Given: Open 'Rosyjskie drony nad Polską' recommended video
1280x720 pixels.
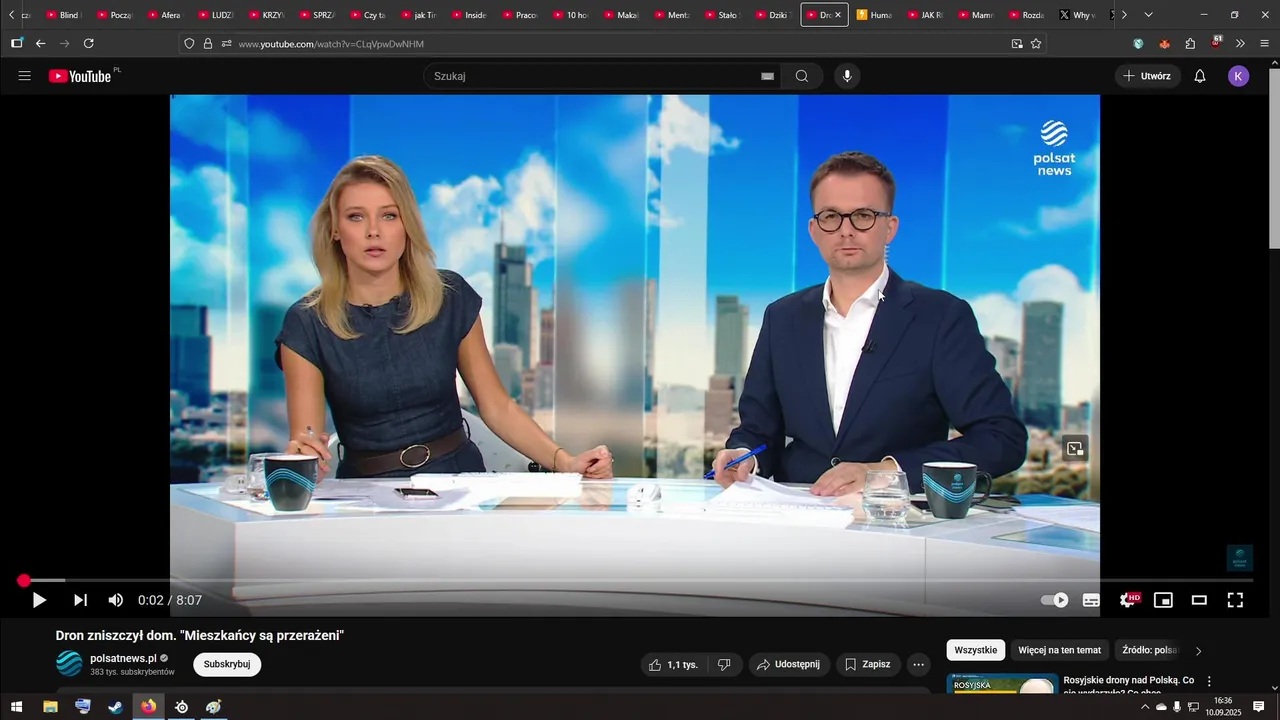Looking at the screenshot, I should pyautogui.click(x=1128, y=685).
